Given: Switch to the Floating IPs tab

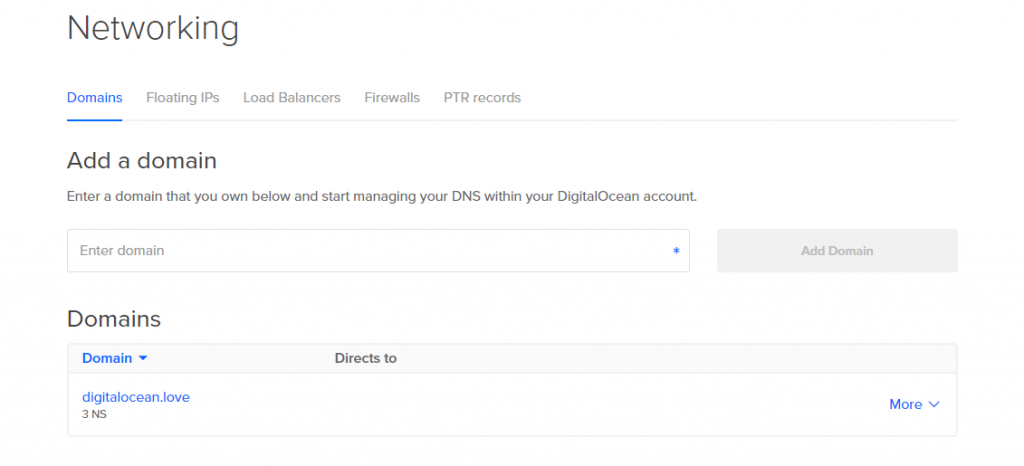Looking at the screenshot, I should 182,98.
